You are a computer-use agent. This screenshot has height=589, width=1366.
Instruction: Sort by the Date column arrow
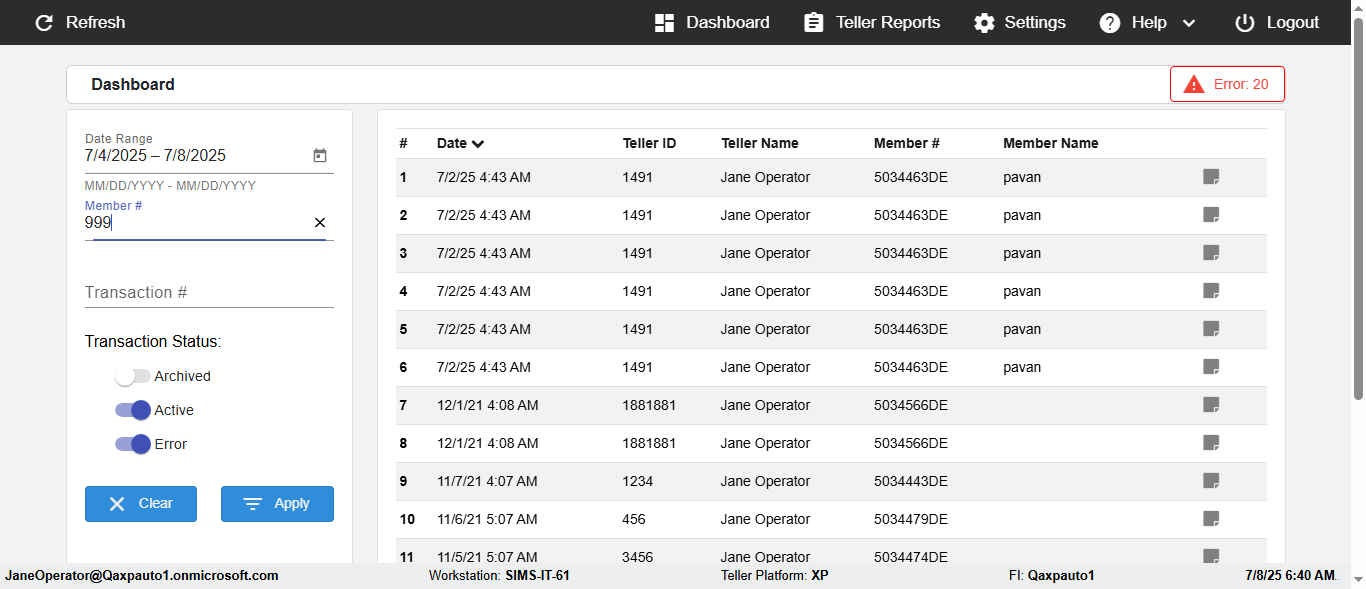pos(478,144)
